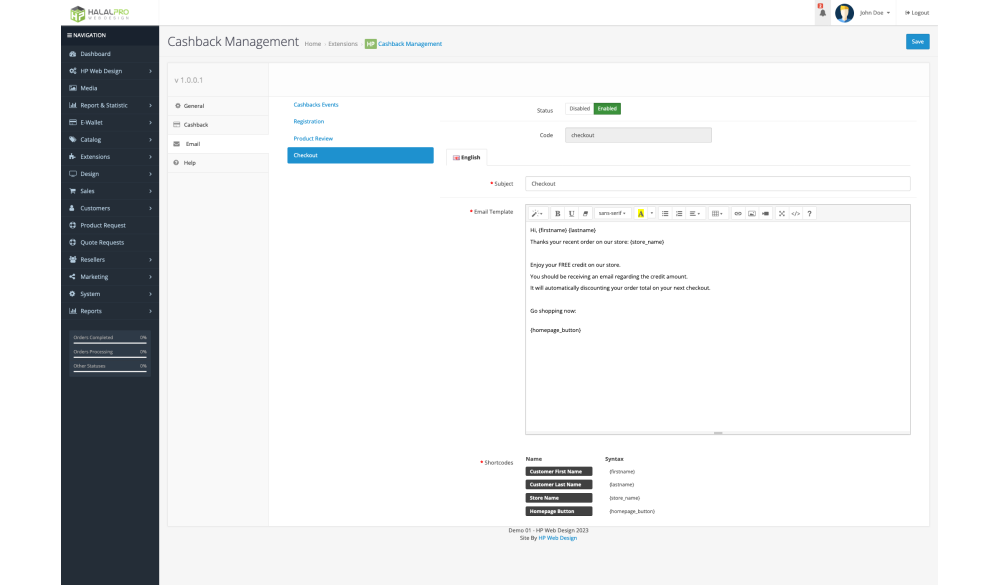Click the yellow text highlight color button

(x=640, y=213)
